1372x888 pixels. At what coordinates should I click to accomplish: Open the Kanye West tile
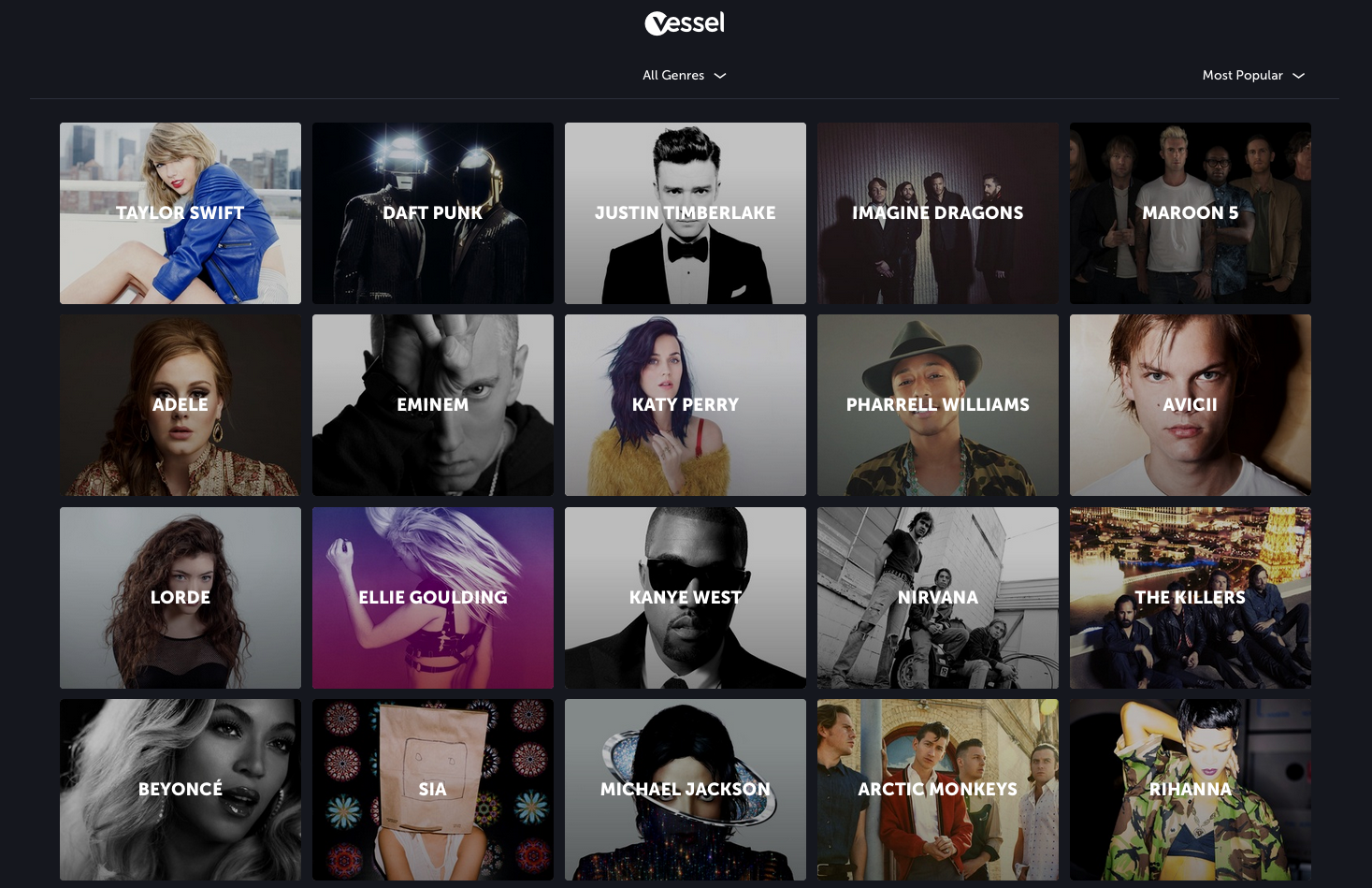pos(686,598)
